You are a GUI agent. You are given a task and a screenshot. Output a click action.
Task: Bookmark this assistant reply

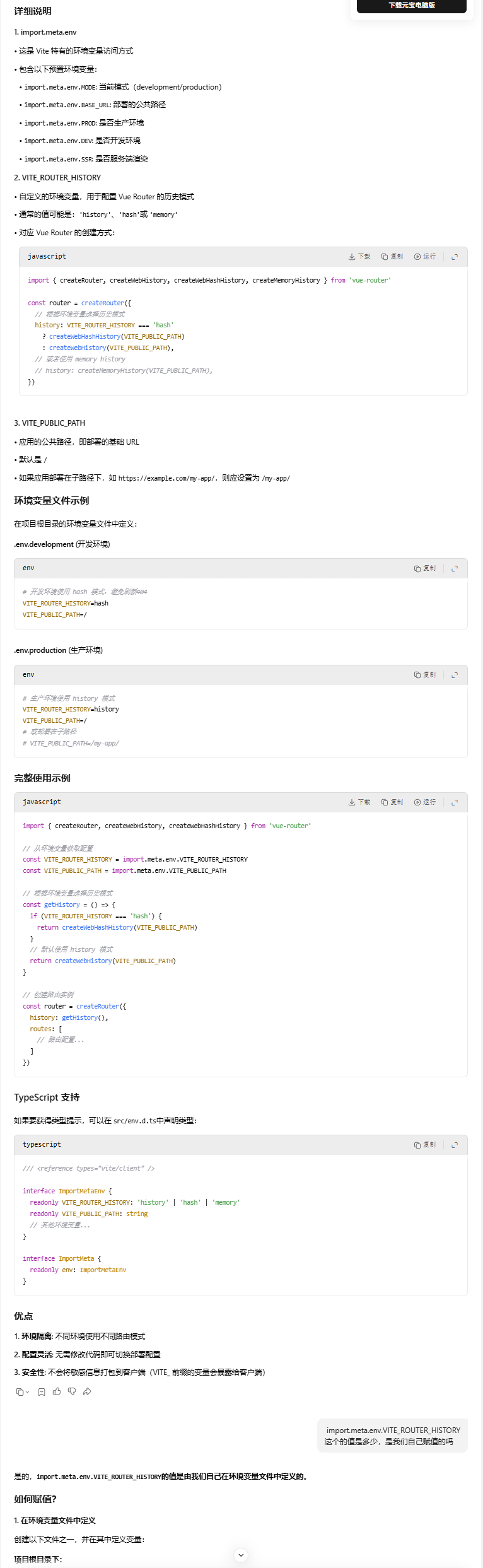tap(42, 1392)
